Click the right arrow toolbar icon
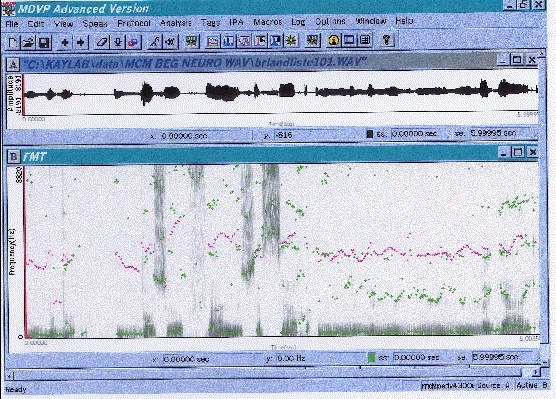The height and width of the screenshot is (399, 556). point(81,42)
